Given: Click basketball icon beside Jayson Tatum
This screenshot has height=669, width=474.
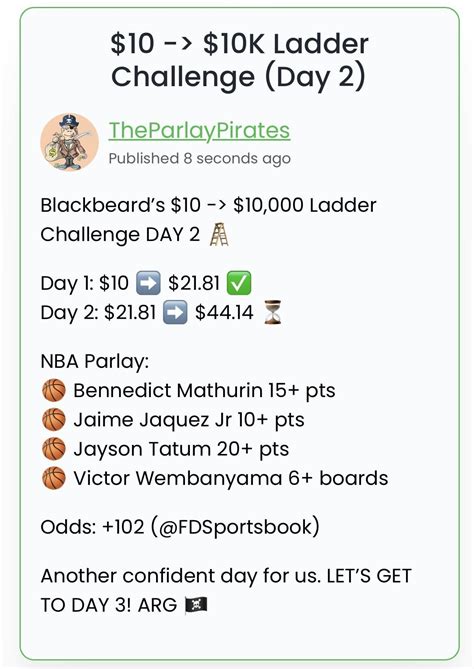Looking at the screenshot, I should pyautogui.click(x=54, y=449).
